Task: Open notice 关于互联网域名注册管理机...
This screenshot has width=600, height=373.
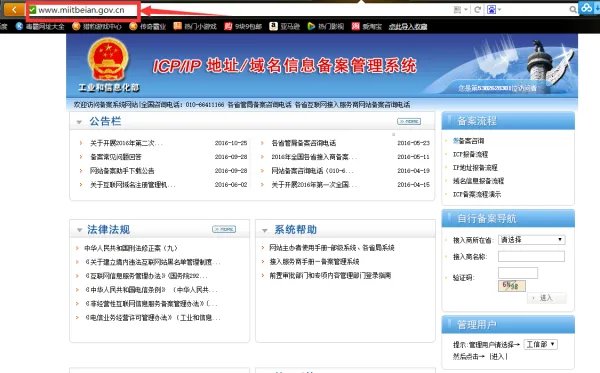Action: [x=132, y=184]
